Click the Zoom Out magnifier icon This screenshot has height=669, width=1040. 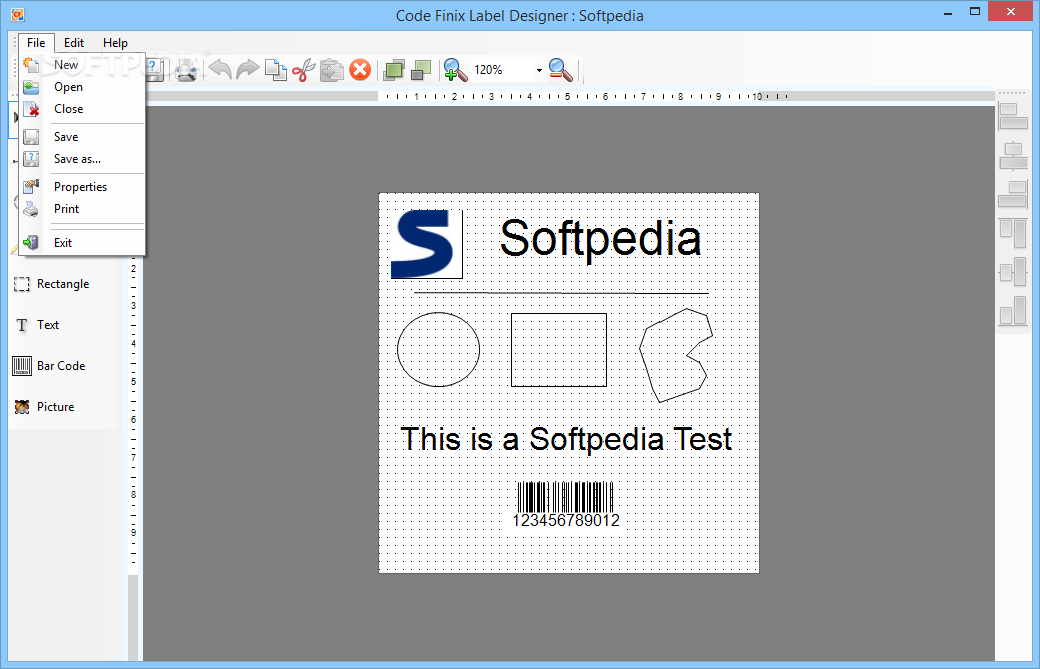(560, 70)
